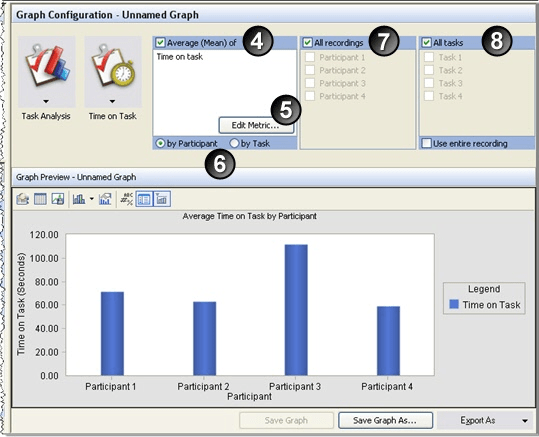Click blue Time on Task legend swatch
The image size is (539, 437).
click(454, 304)
